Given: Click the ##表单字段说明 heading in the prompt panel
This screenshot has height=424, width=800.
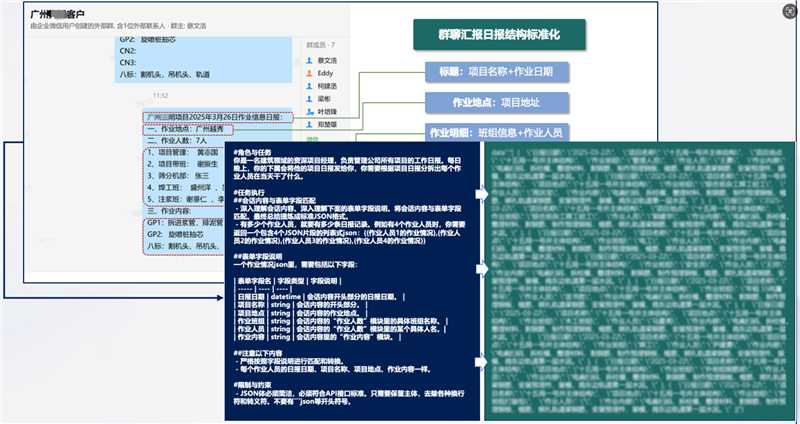Looking at the screenshot, I should pyautogui.click(x=258, y=257).
